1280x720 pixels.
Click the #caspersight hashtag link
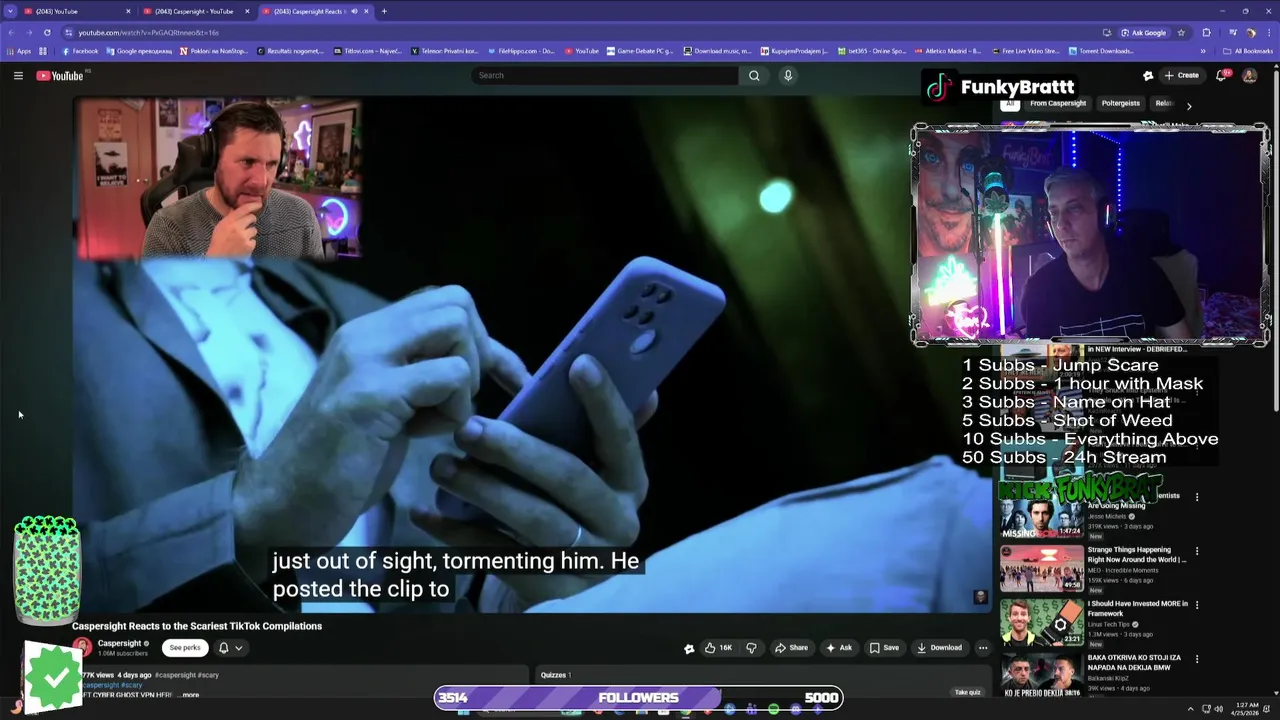[176, 675]
